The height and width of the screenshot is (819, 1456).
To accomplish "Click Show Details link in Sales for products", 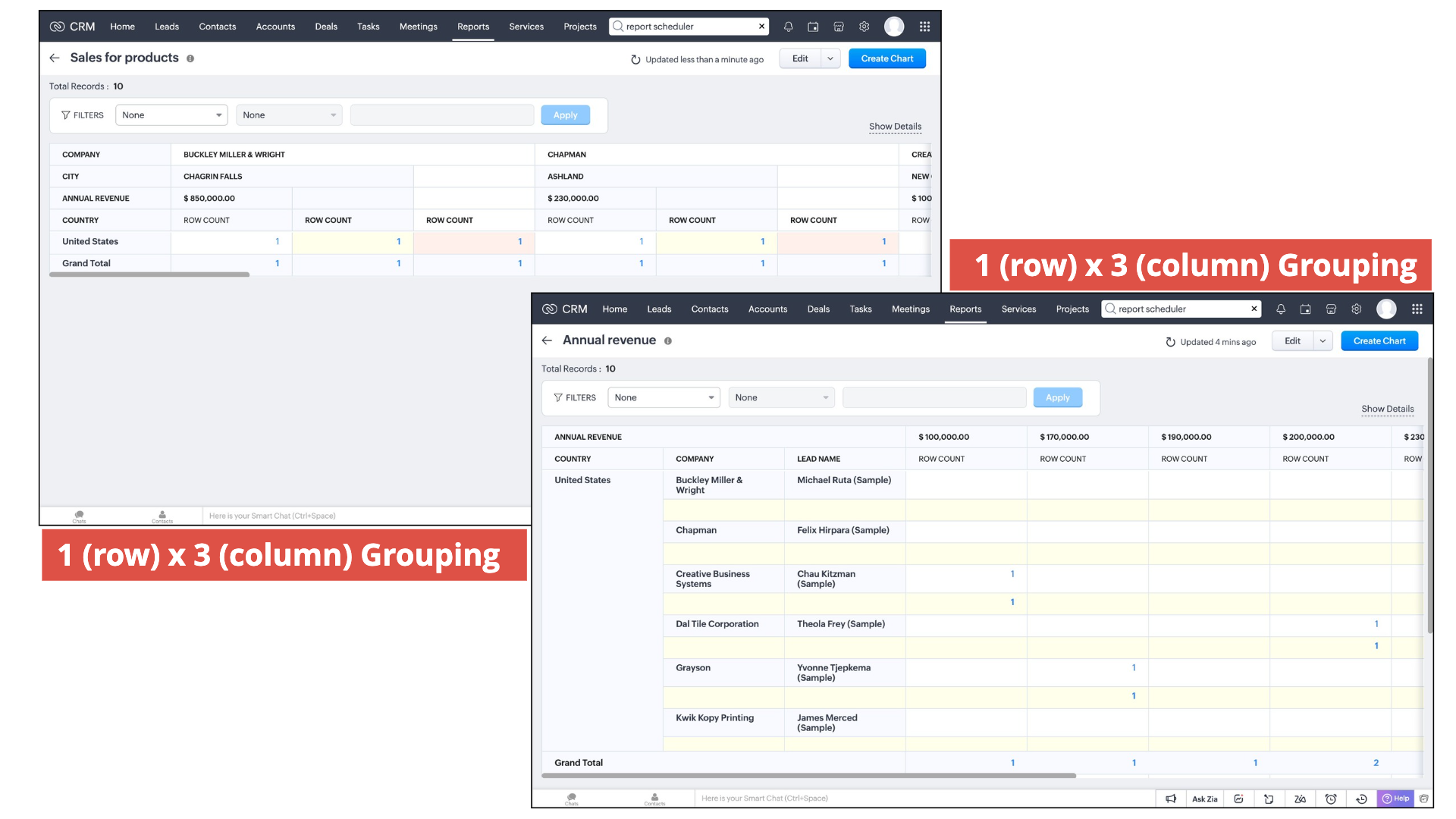I will click(x=895, y=127).
